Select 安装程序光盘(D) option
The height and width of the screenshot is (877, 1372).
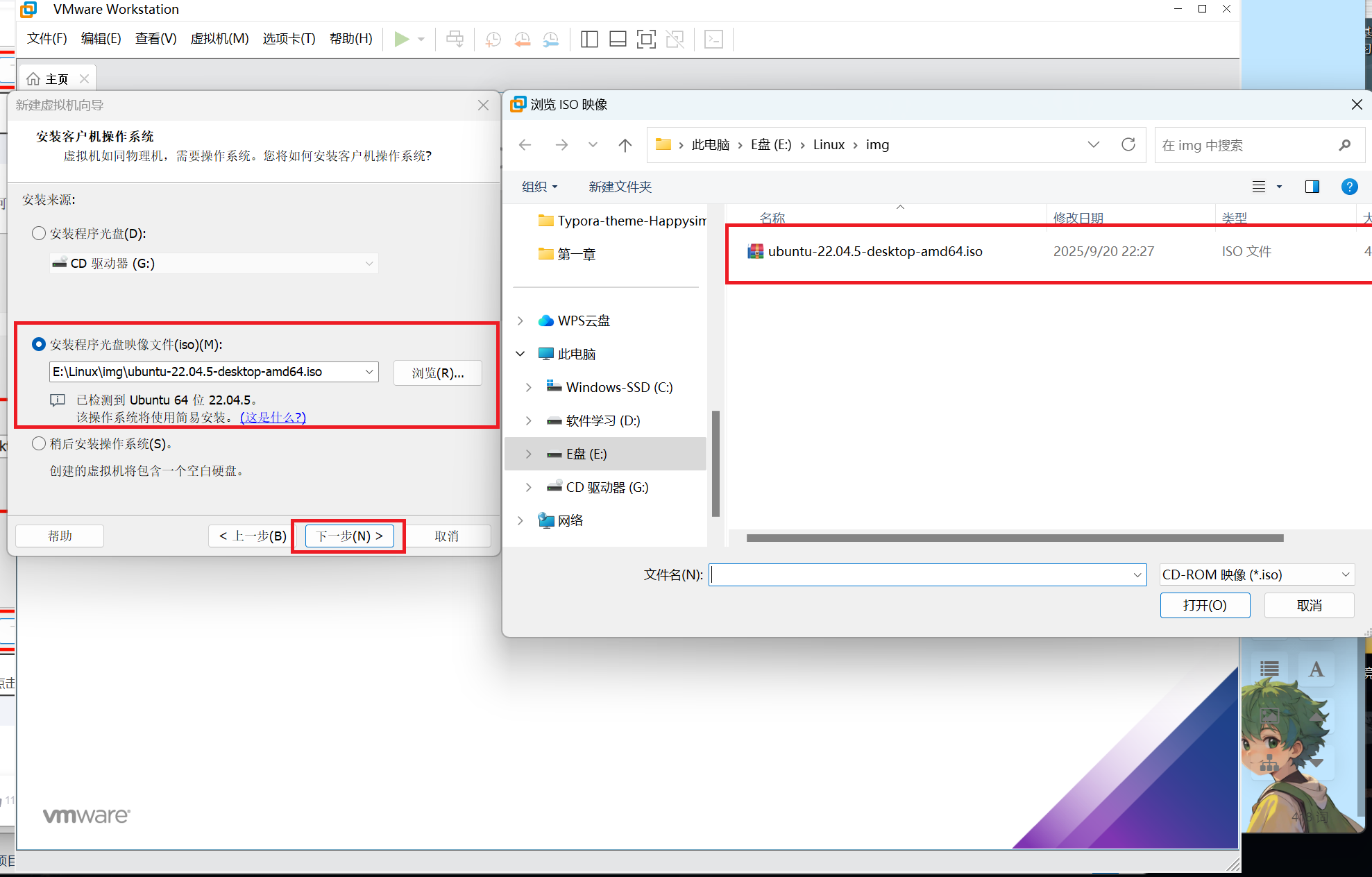click(39, 234)
